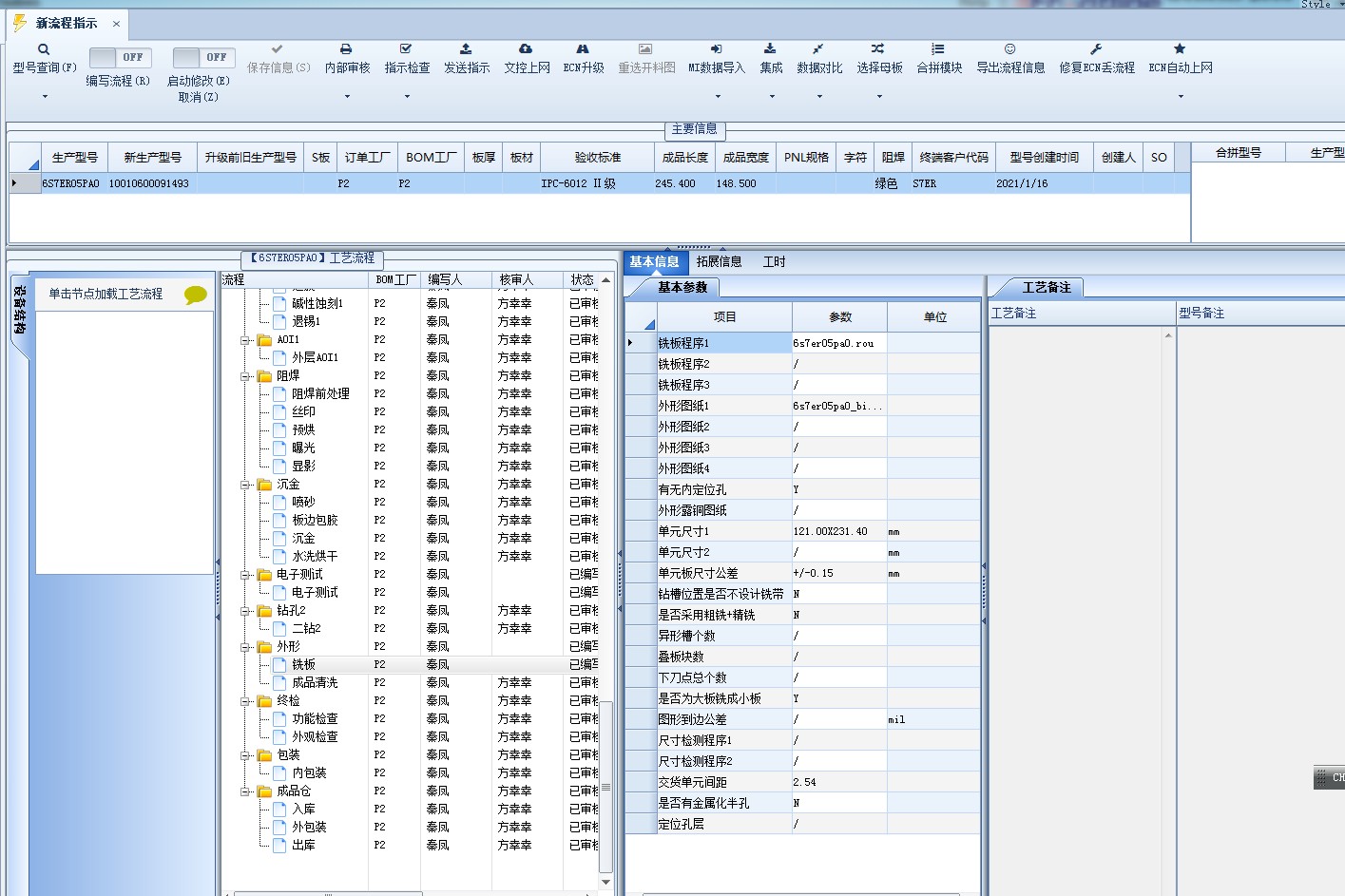Select the 工艺备注 tab
Screen dimensions: 1345x896
(x=1047, y=287)
